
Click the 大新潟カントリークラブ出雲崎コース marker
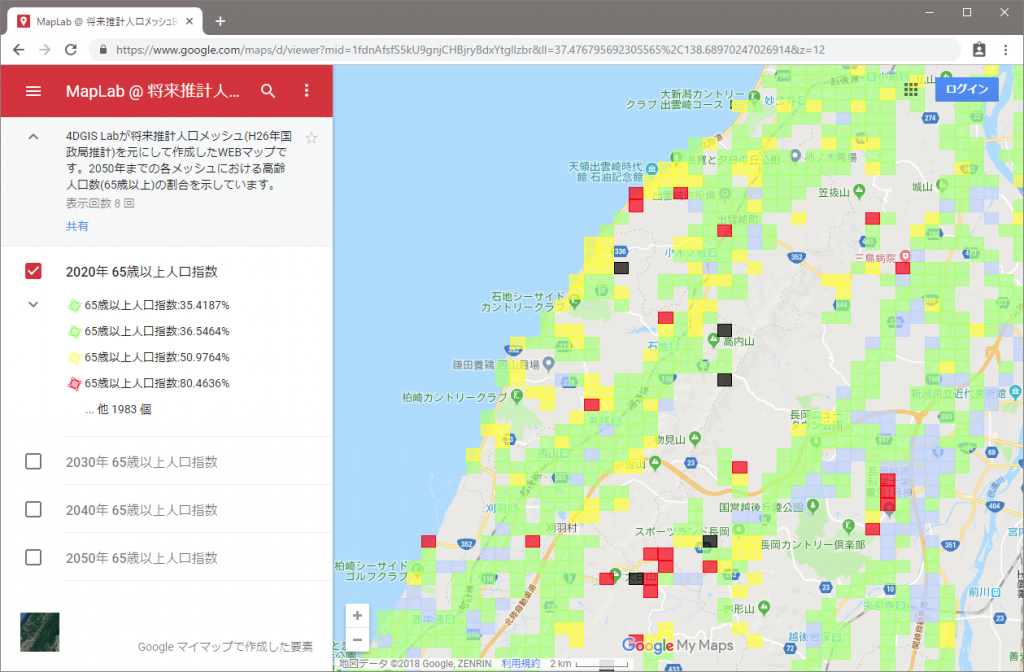pyautogui.click(x=754, y=97)
